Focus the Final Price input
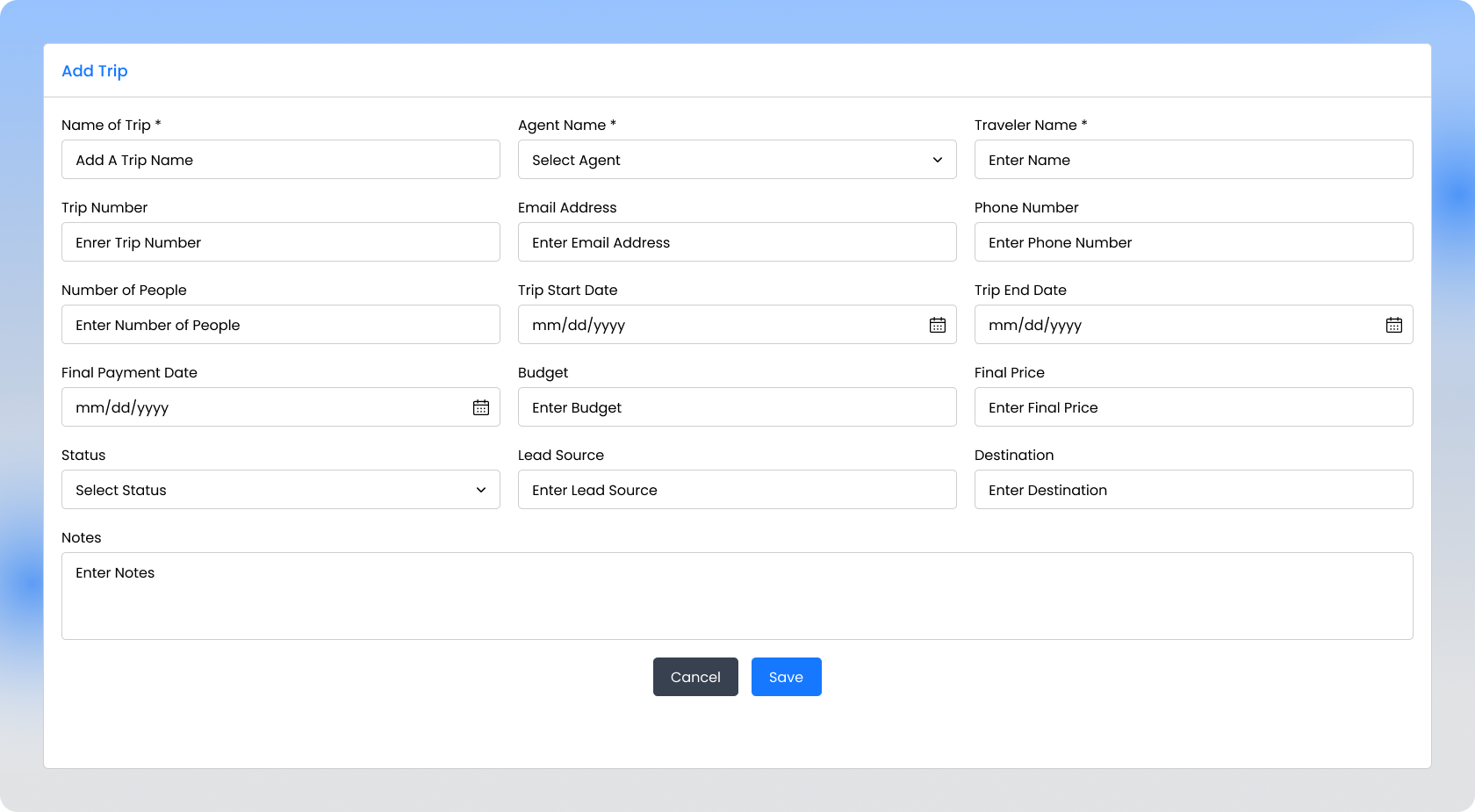Viewport: 1475px width, 812px height. pyautogui.click(x=1193, y=407)
